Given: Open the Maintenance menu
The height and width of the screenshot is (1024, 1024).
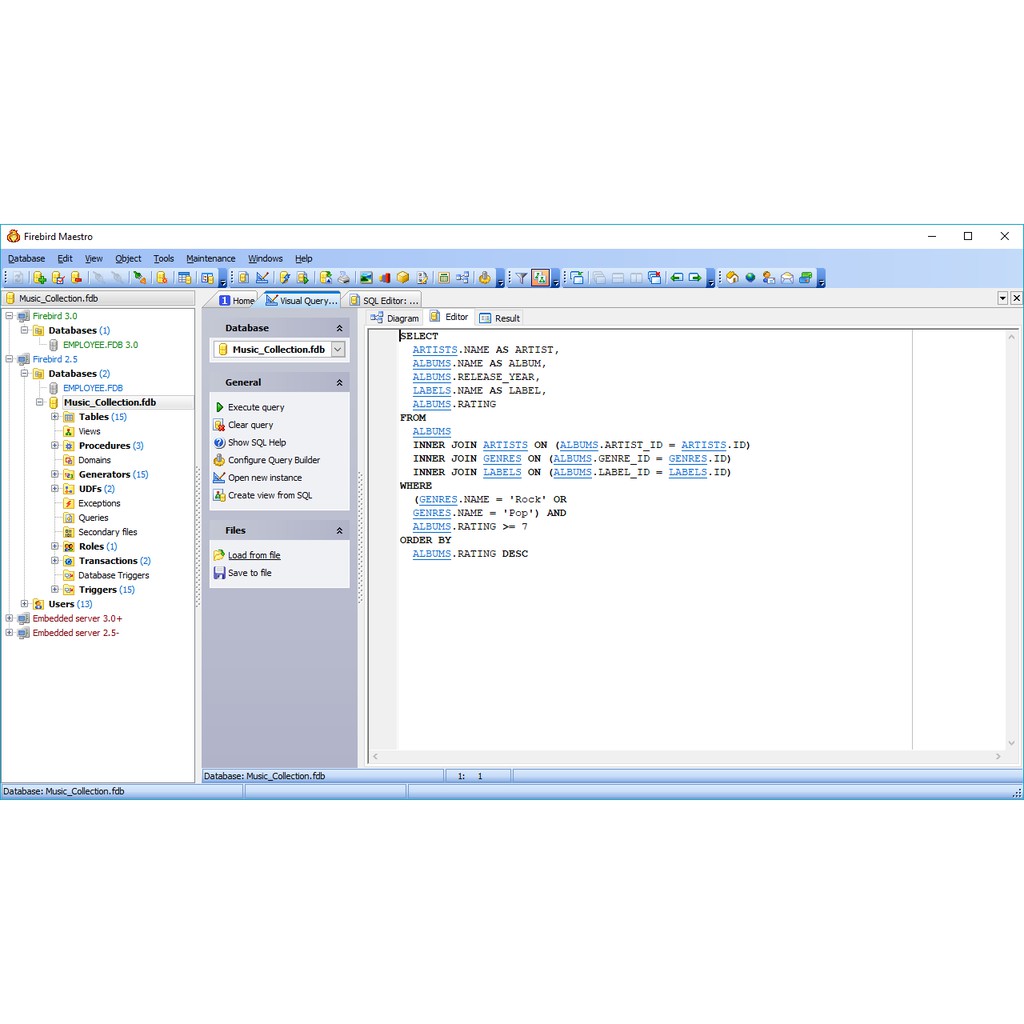Looking at the screenshot, I should (x=210, y=258).
